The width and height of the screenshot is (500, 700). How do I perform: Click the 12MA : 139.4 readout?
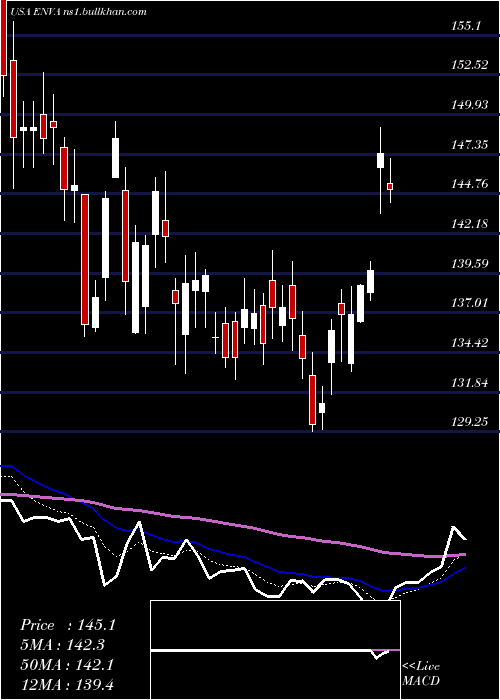point(68,684)
